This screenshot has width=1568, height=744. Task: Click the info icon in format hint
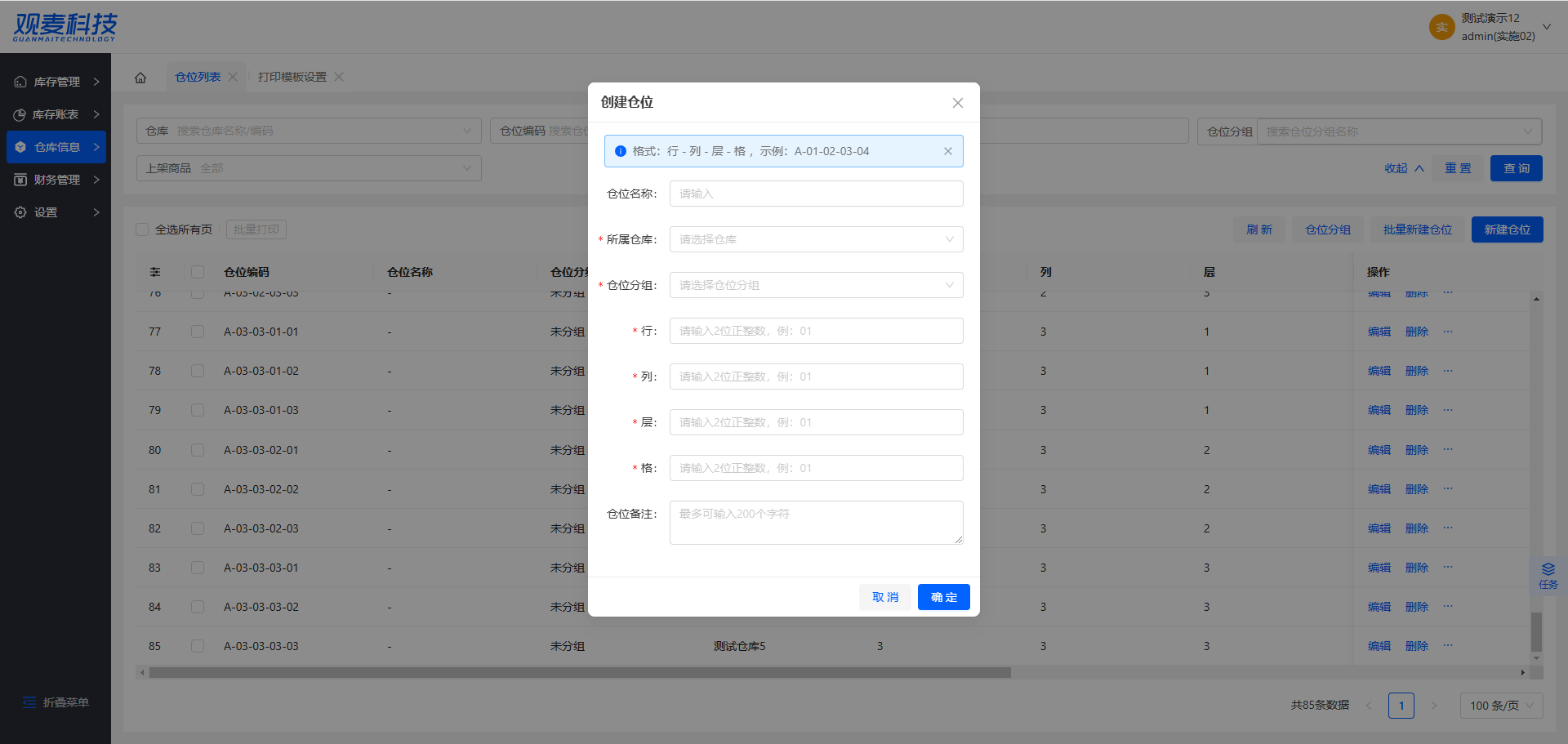click(620, 151)
